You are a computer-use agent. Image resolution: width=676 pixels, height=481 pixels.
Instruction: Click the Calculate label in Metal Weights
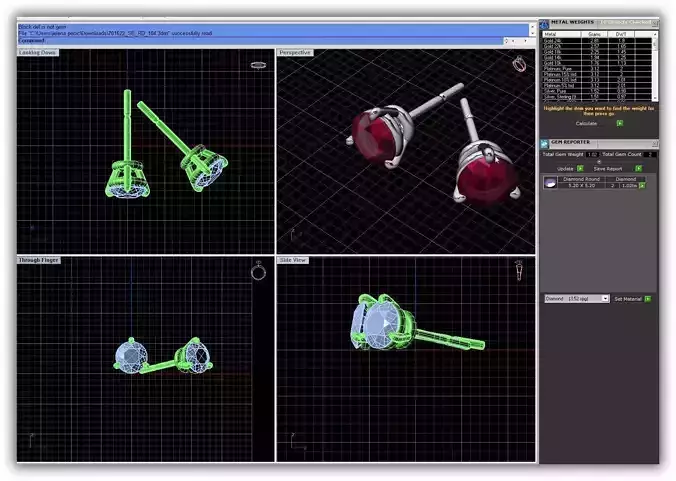point(586,124)
